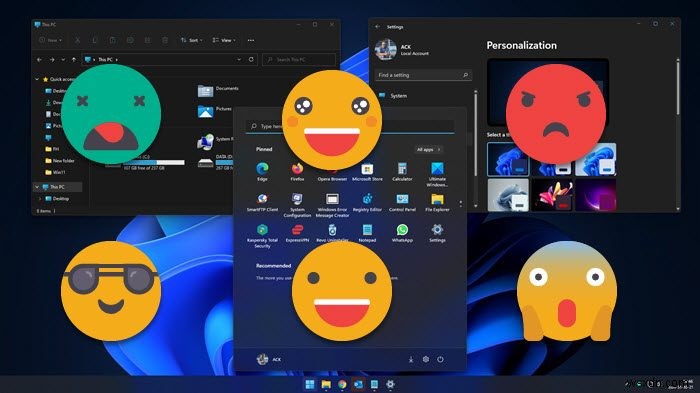This screenshot has width=700, height=393.
Task: Open SmartFTP Client from Start menu
Action: pos(262,202)
